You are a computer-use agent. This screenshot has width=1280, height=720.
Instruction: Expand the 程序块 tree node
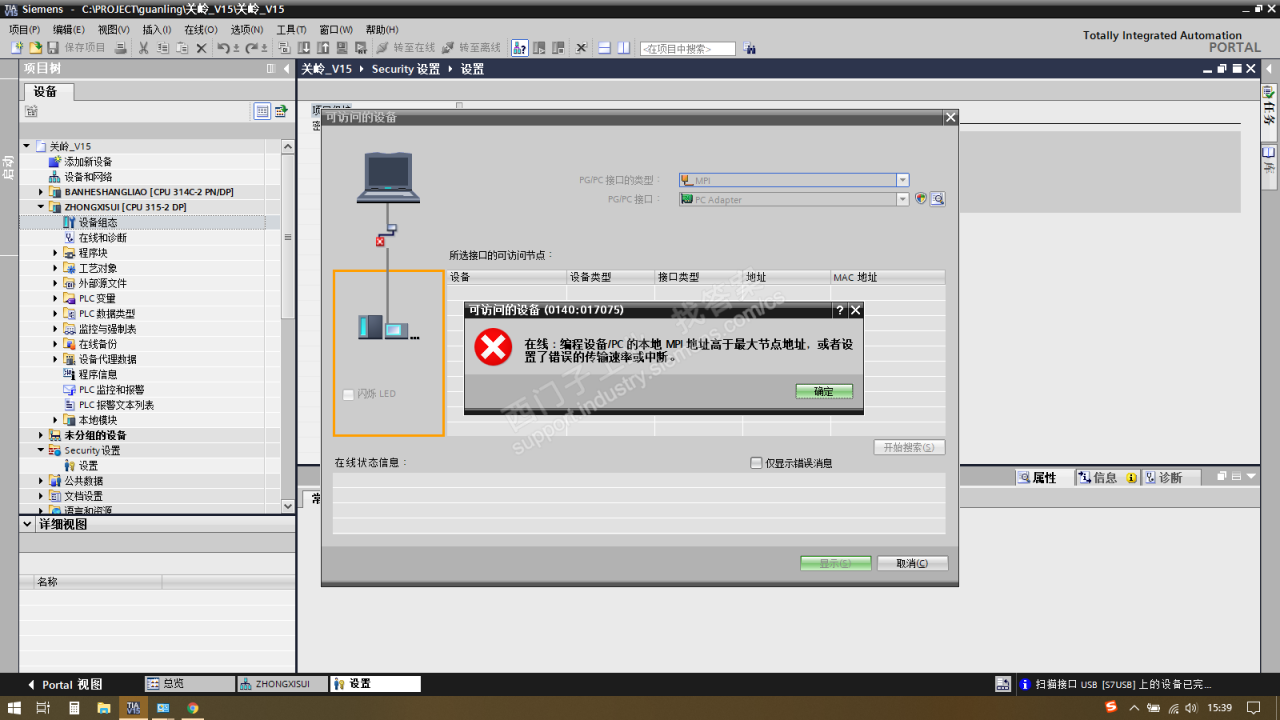56,253
